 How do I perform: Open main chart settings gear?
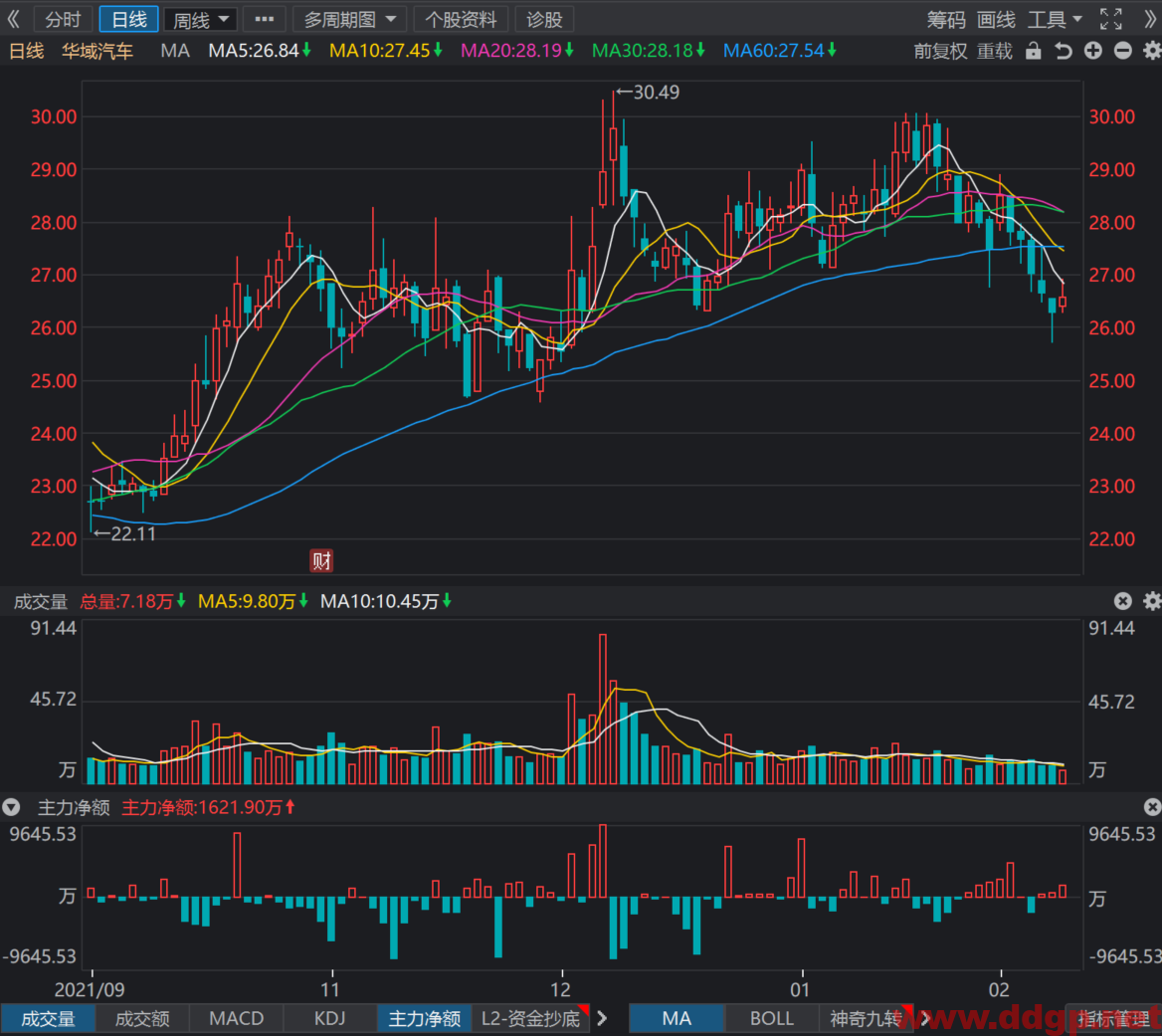pyautogui.click(x=1152, y=51)
